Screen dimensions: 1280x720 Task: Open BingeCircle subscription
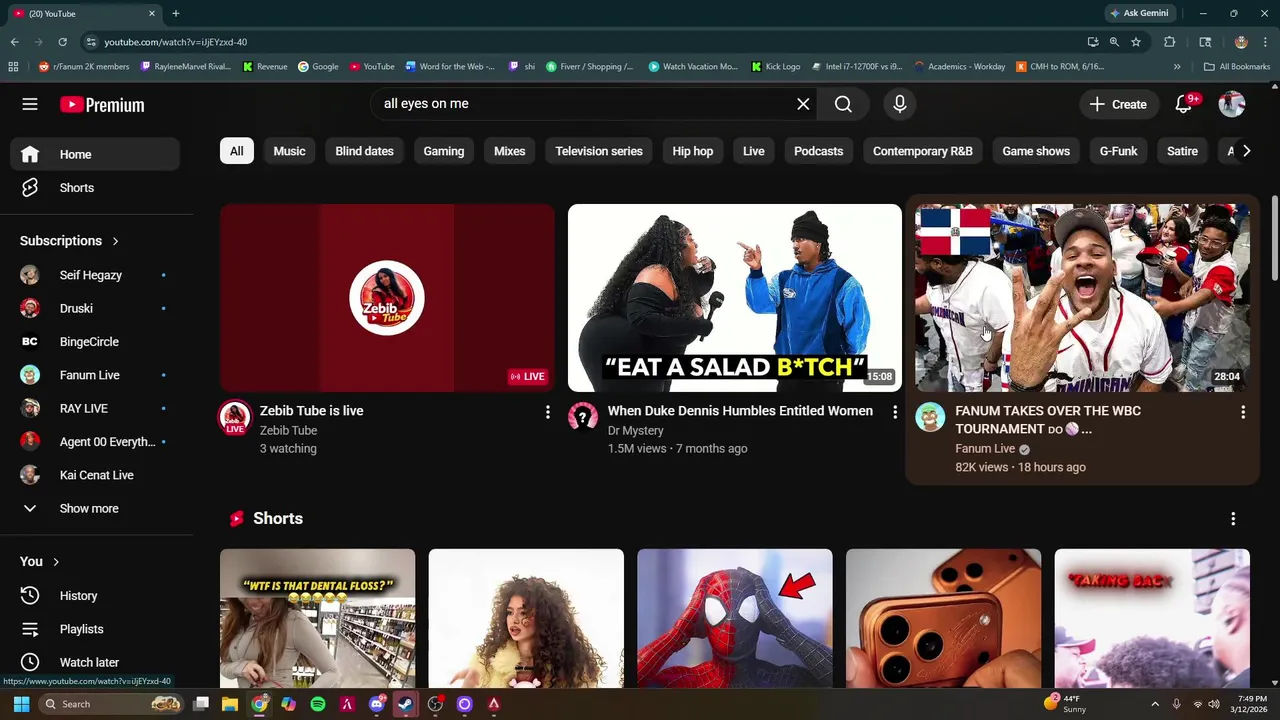tap(95, 342)
